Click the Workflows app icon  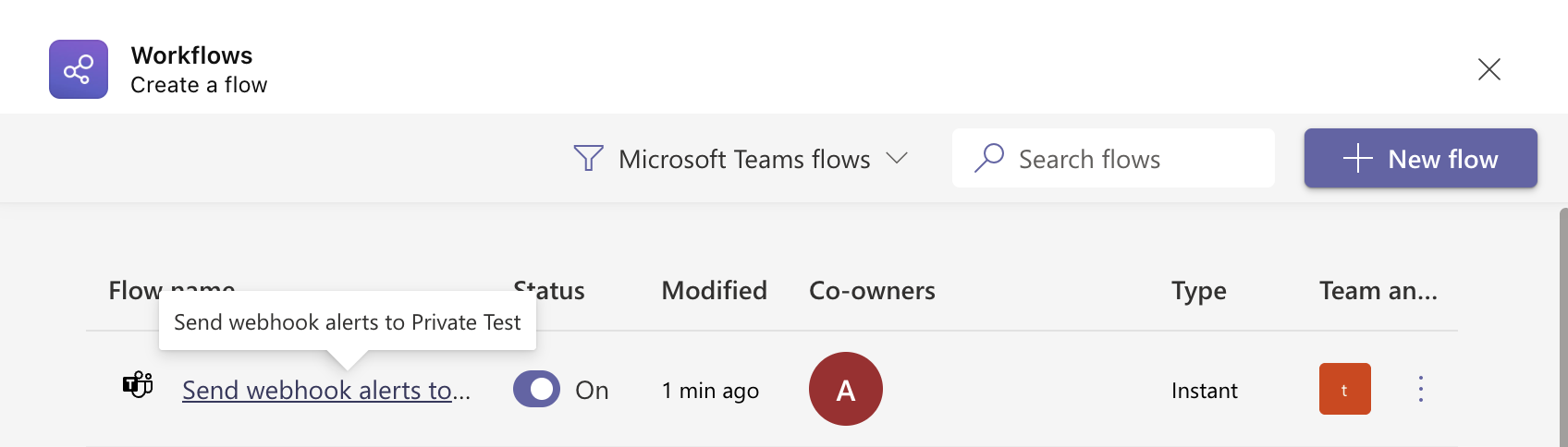(x=79, y=69)
